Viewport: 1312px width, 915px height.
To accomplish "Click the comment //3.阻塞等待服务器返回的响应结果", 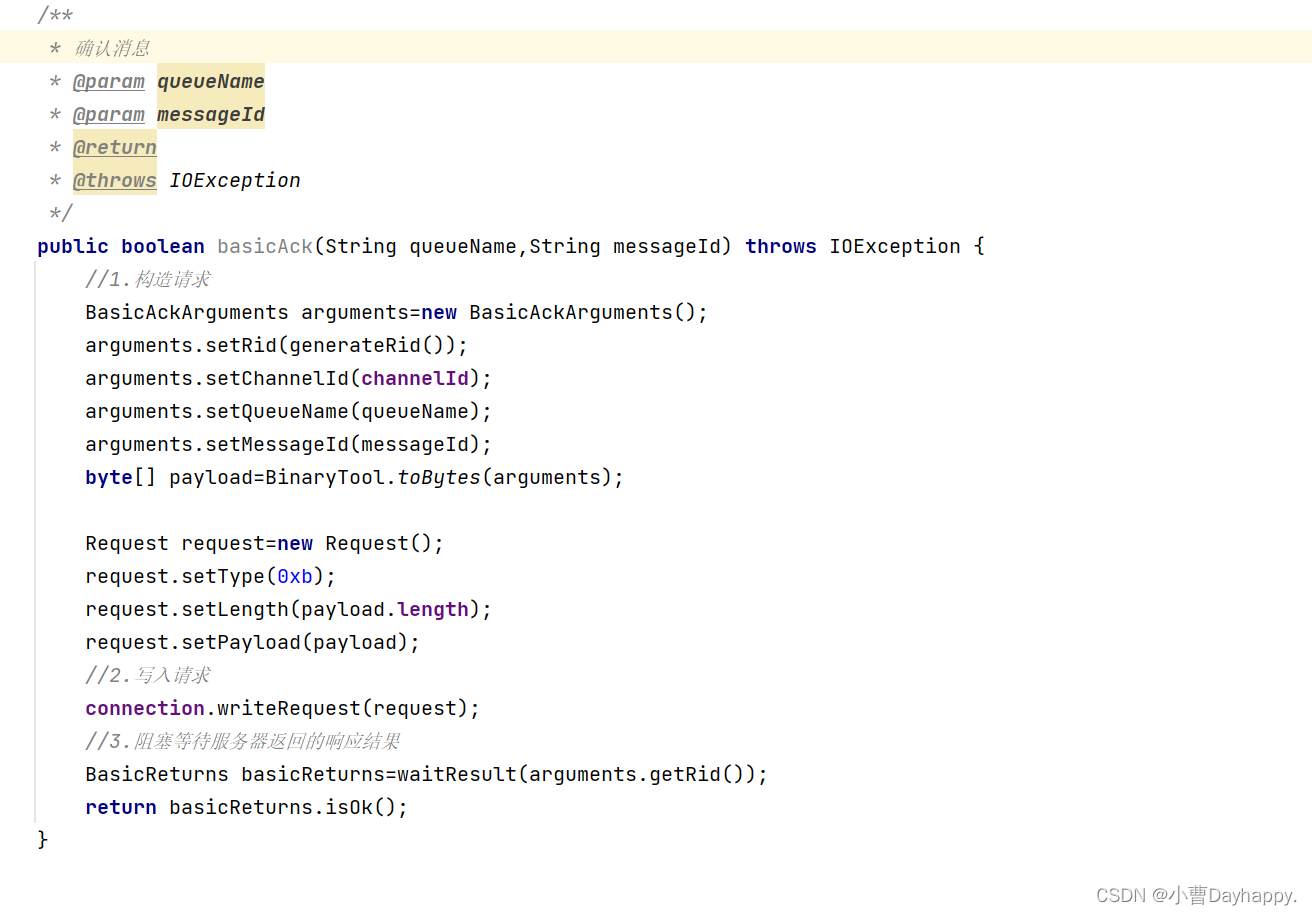I will 243,741.
